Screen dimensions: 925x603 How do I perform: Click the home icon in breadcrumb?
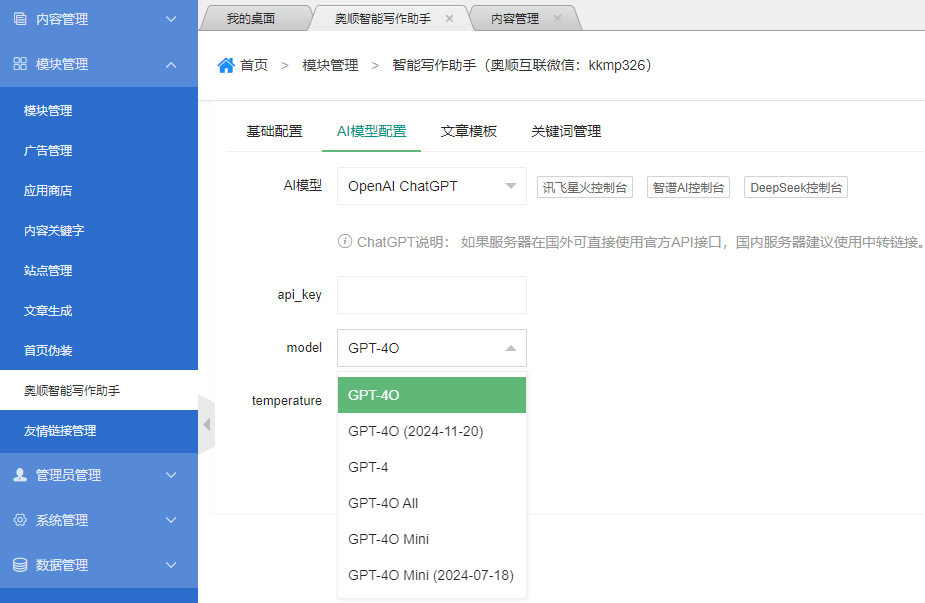(226, 65)
